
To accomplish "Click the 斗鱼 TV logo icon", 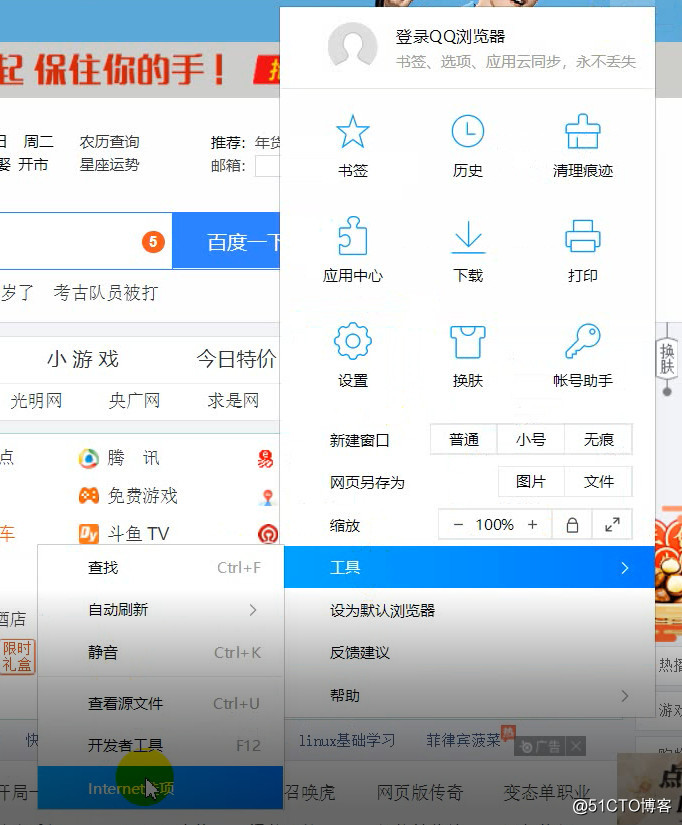I will [x=88, y=534].
